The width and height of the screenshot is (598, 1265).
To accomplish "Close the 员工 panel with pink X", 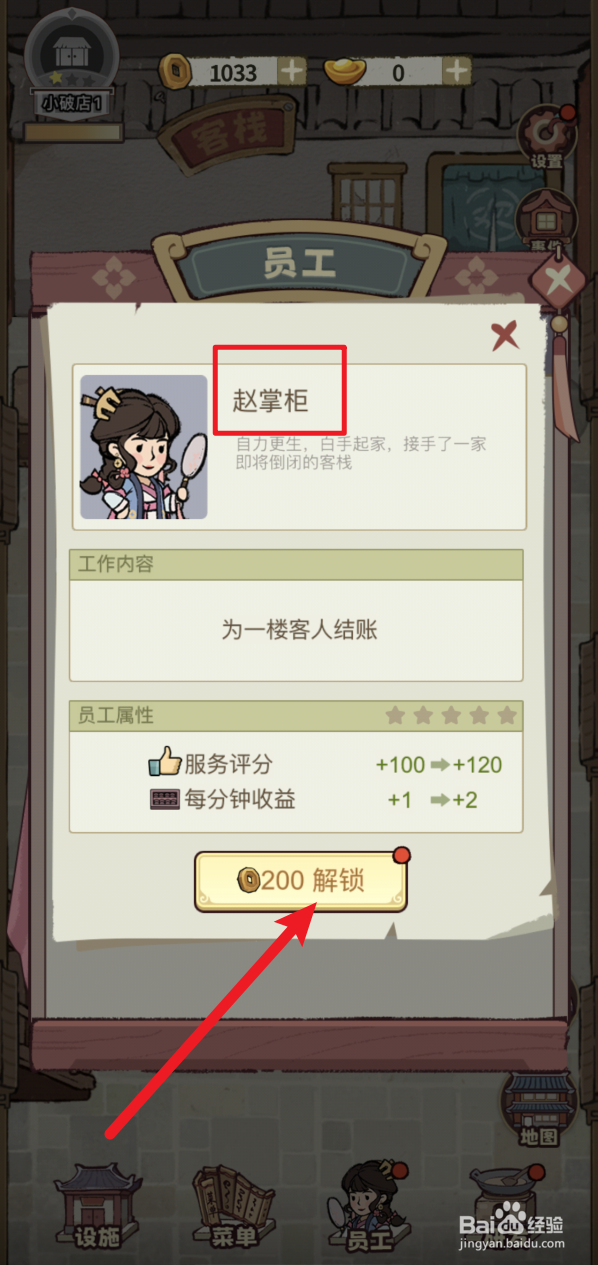I will (x=558, y=278).
